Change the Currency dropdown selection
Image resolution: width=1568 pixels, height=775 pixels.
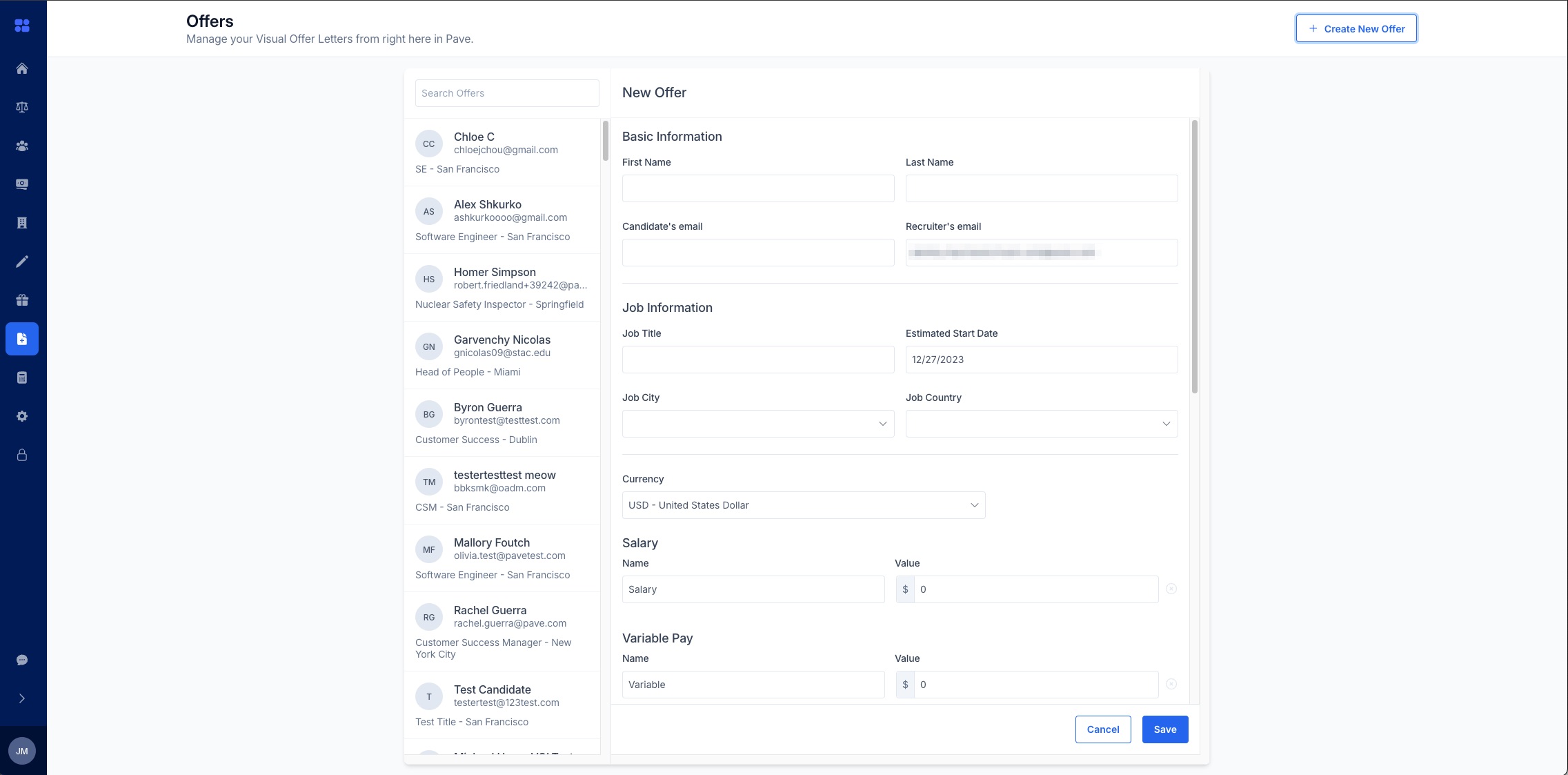[x=802, y=504]
